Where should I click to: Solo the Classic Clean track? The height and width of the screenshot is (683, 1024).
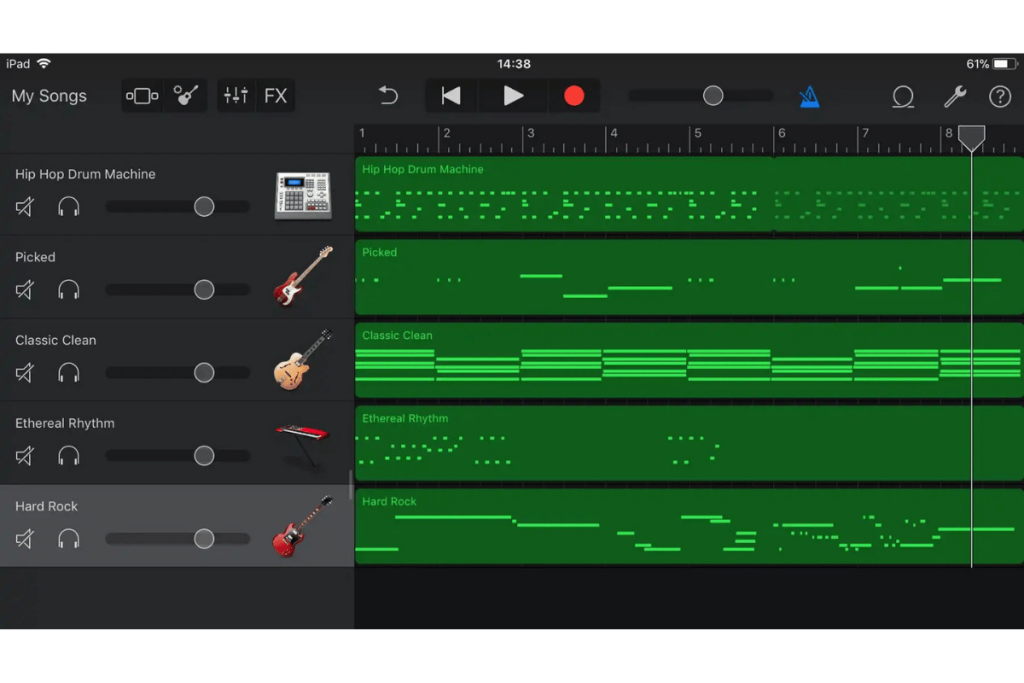tap(69, 373)
